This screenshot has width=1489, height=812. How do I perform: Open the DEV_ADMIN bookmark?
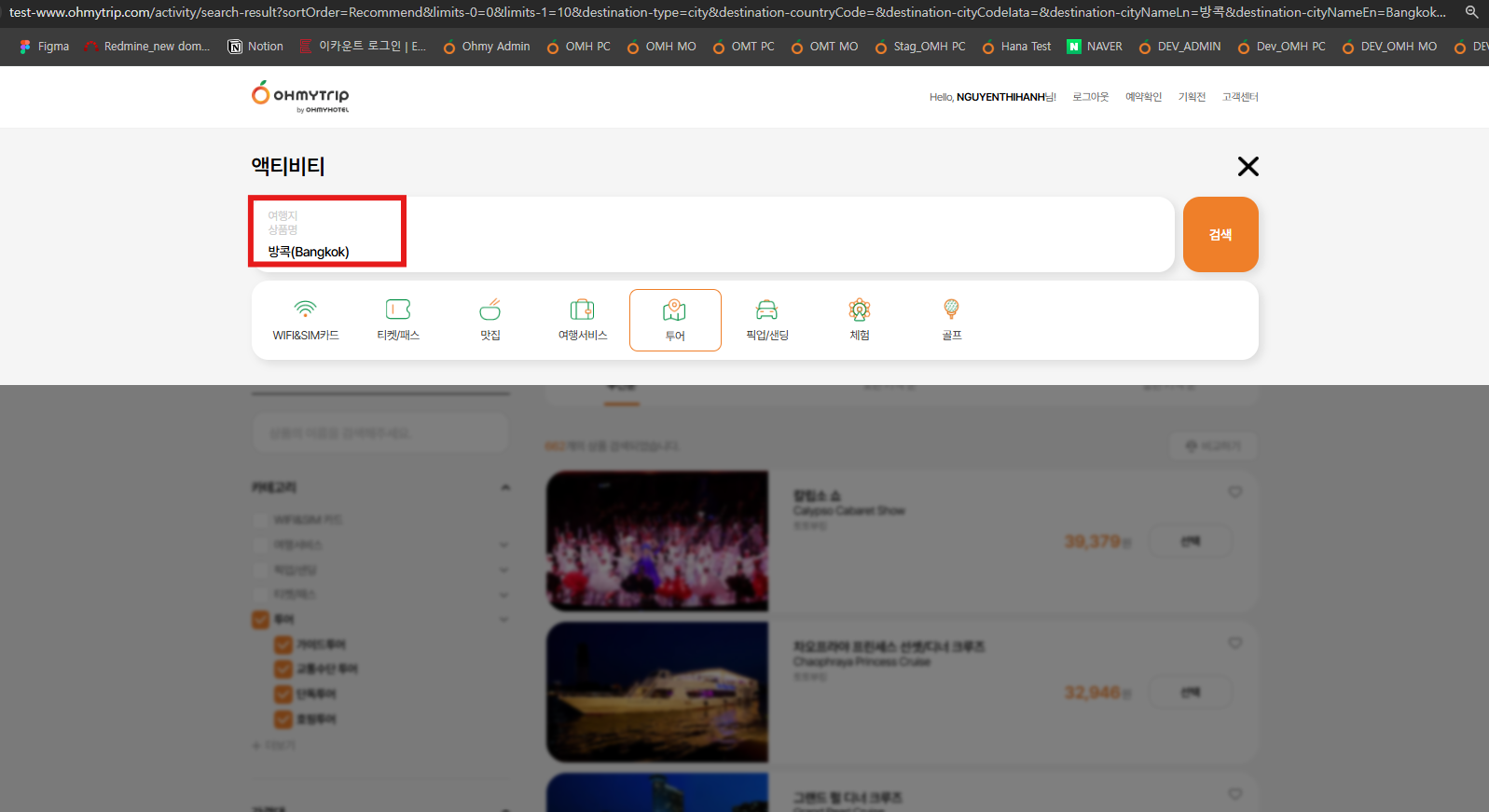click(1179, 47)
